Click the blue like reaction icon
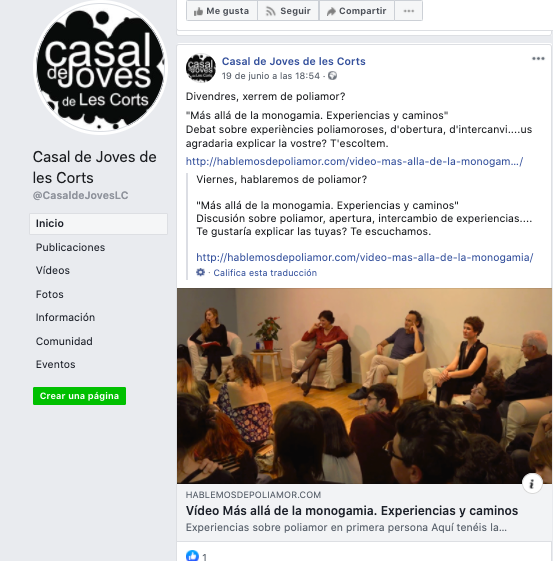Image resolution: width=553 pixels, height=561 pixels. point(192,556)
